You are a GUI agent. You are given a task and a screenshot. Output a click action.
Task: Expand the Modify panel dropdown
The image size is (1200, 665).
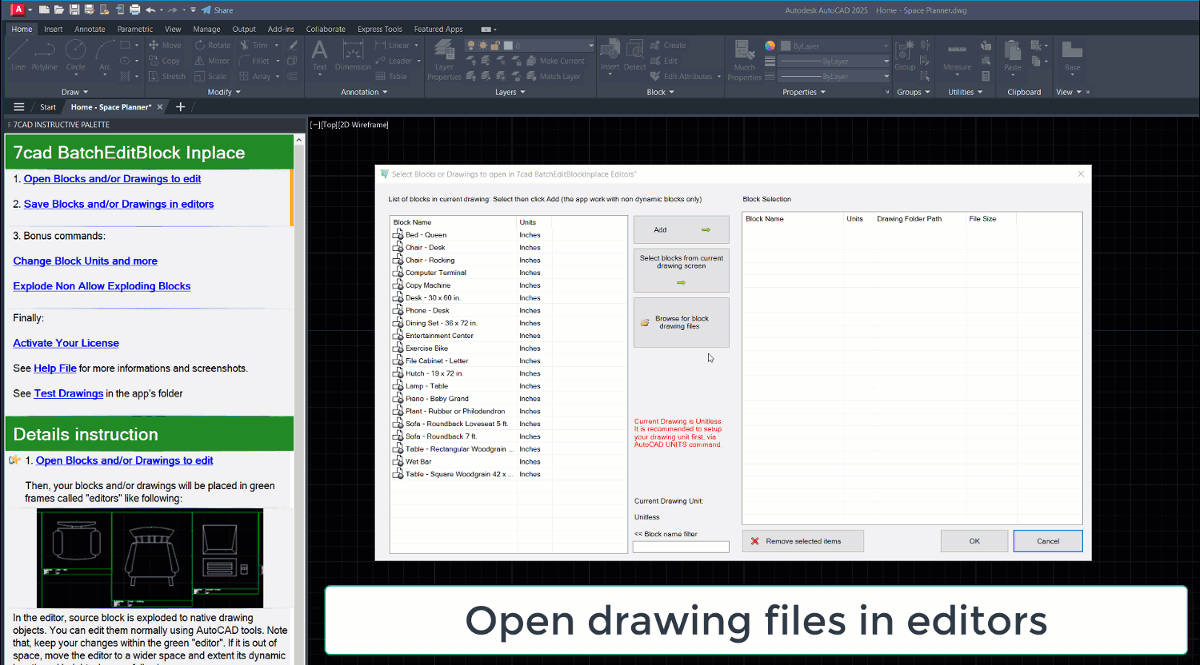click(223, 92)
